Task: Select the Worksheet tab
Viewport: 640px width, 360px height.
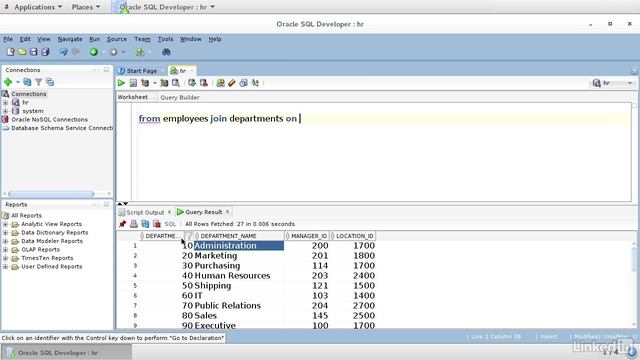Action: click(133, 97)
